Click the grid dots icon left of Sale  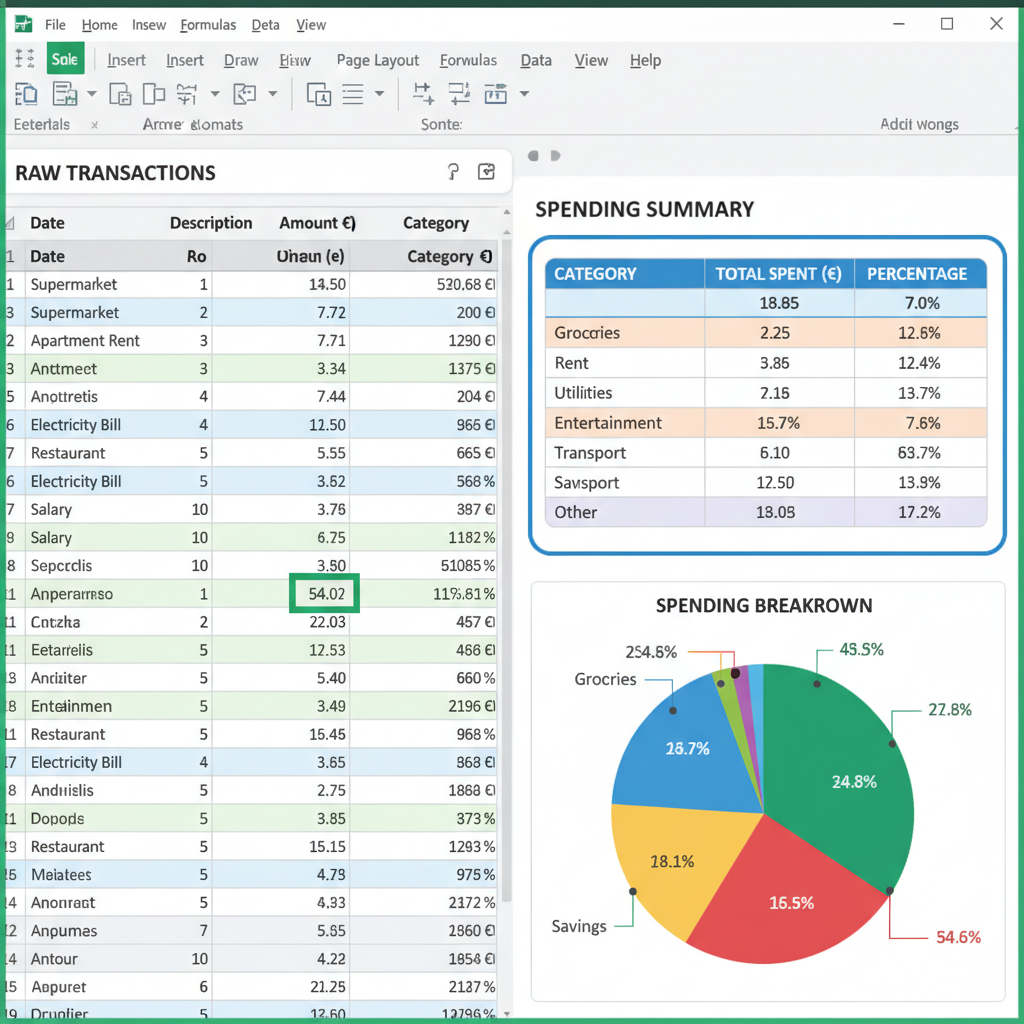[x=26, y=59]
